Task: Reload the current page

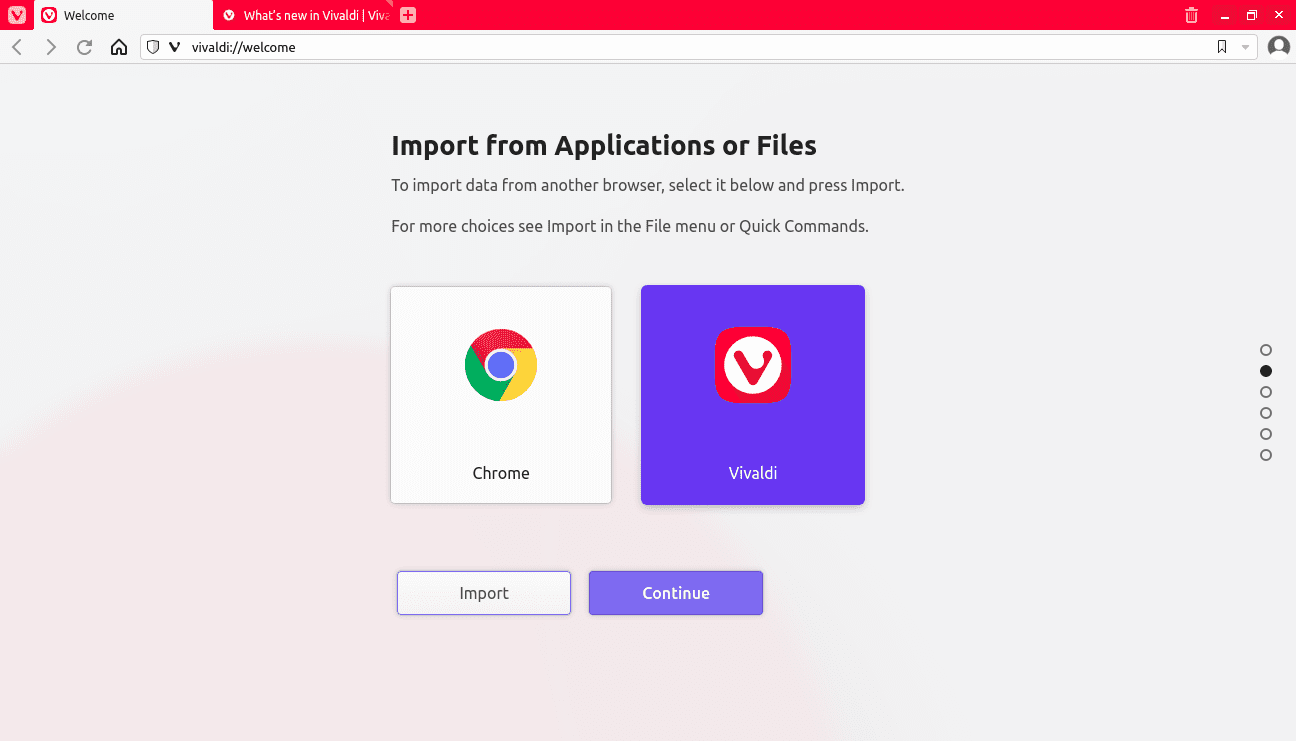Action: [x=84, y=46]
